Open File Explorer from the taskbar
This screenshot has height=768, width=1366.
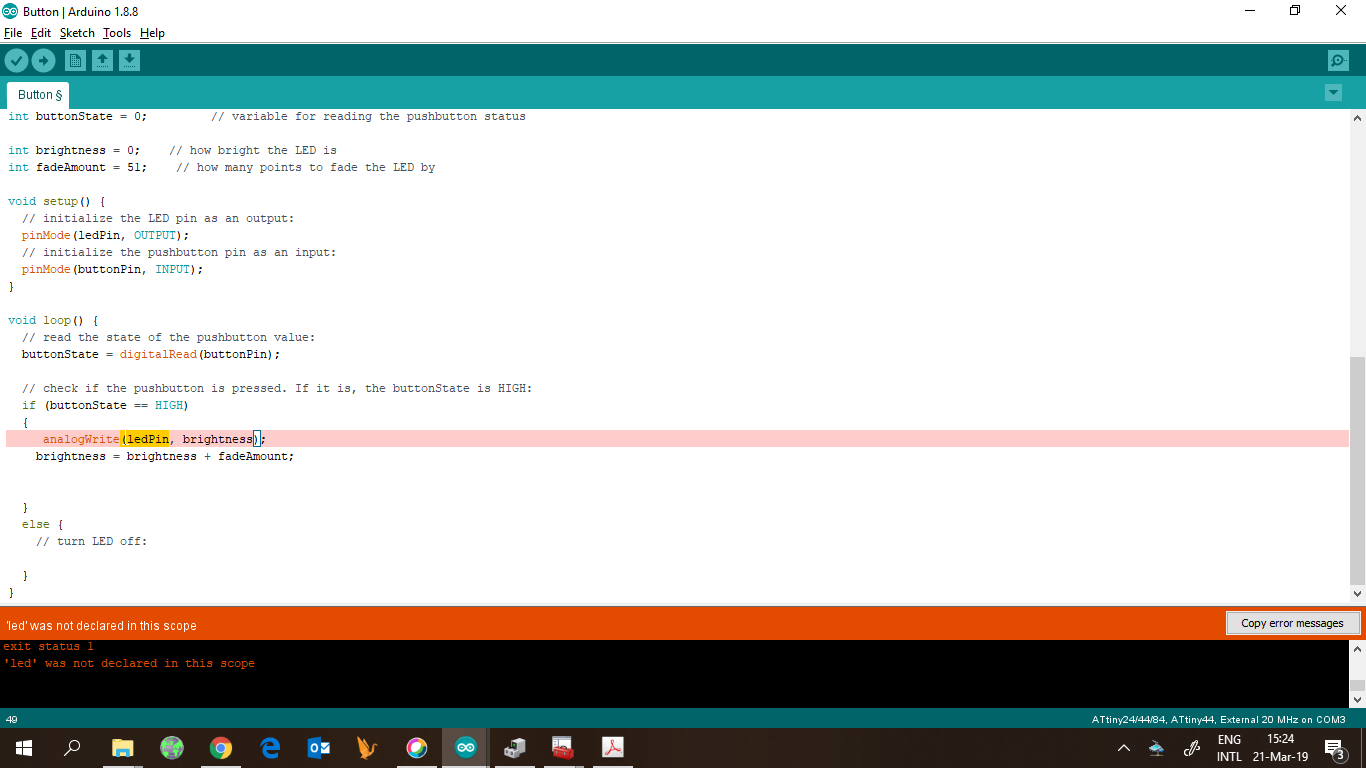click(122, 748)
